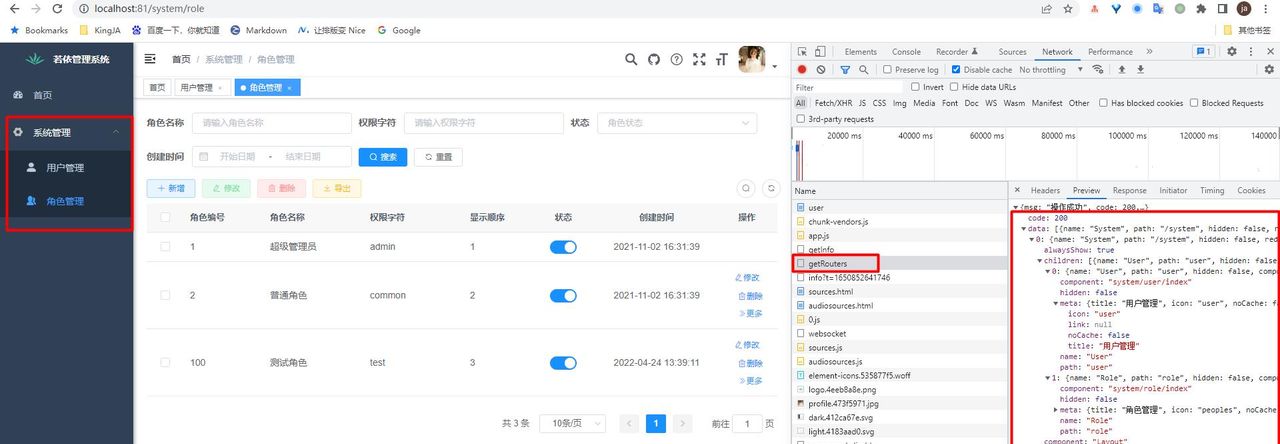Switch to the Console DevTools tab
Image resolution: width=1280 pixels, height=444 pixels.
[906, 52]
